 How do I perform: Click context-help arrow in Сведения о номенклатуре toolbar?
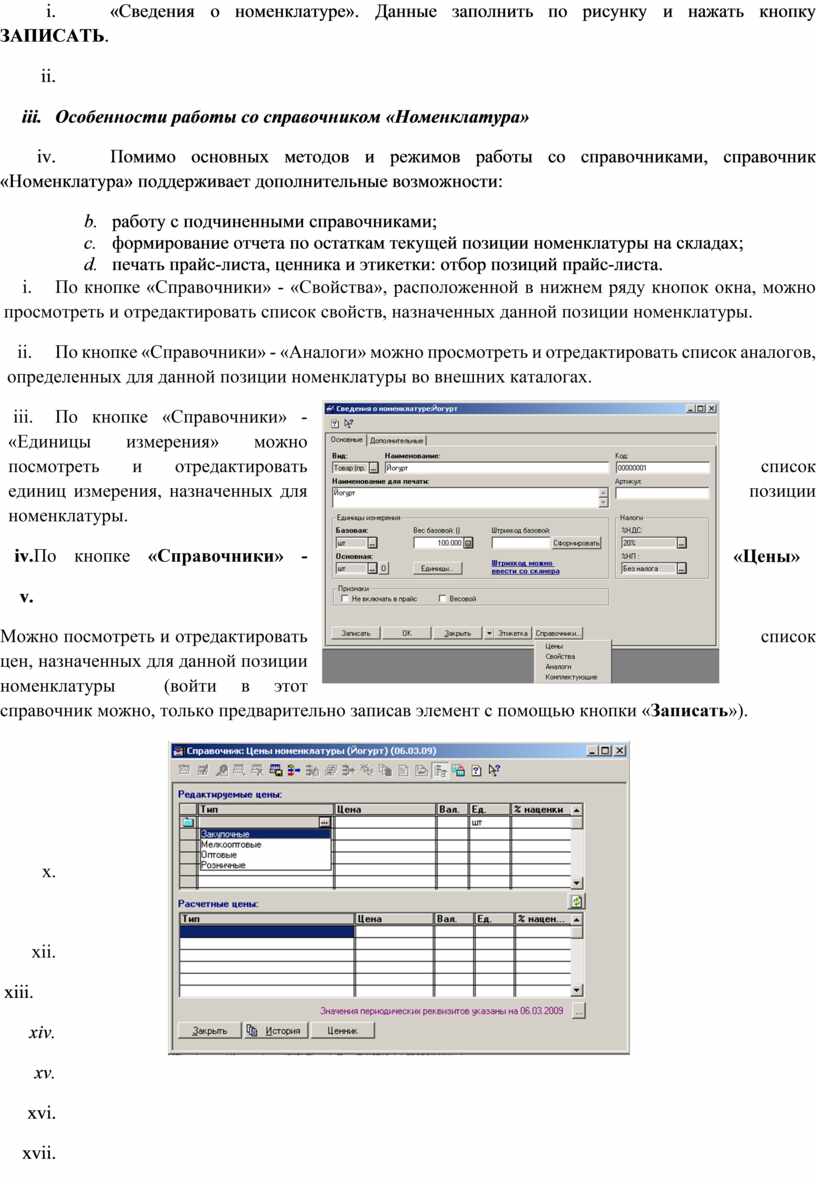tap(348, 424)
